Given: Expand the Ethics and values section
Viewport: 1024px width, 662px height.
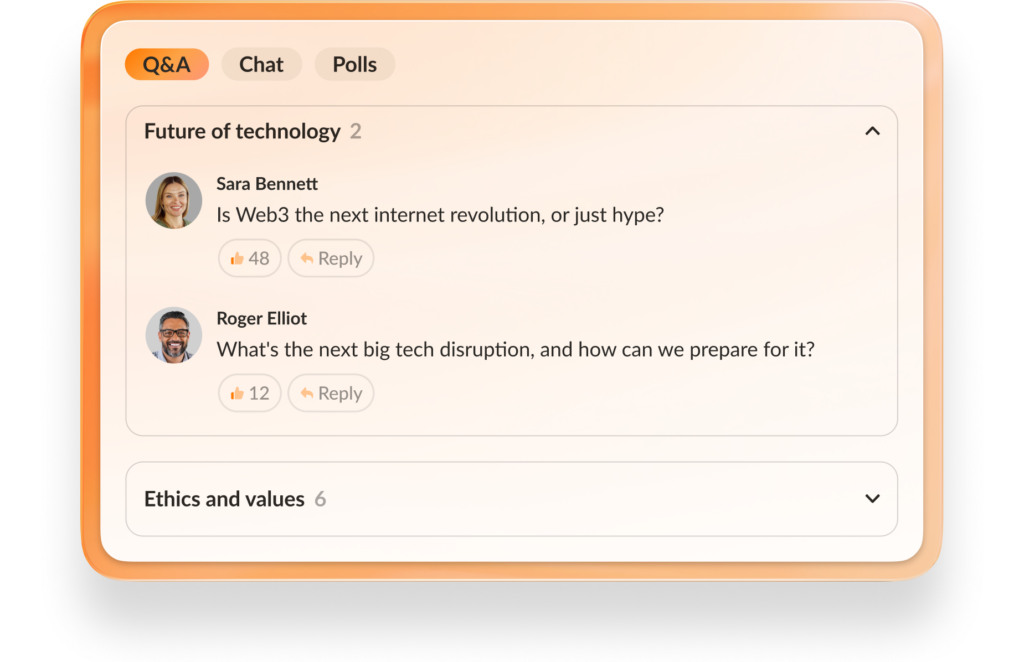Looking at the screenshot, I should pyautogui.click(x=872, y=498).
